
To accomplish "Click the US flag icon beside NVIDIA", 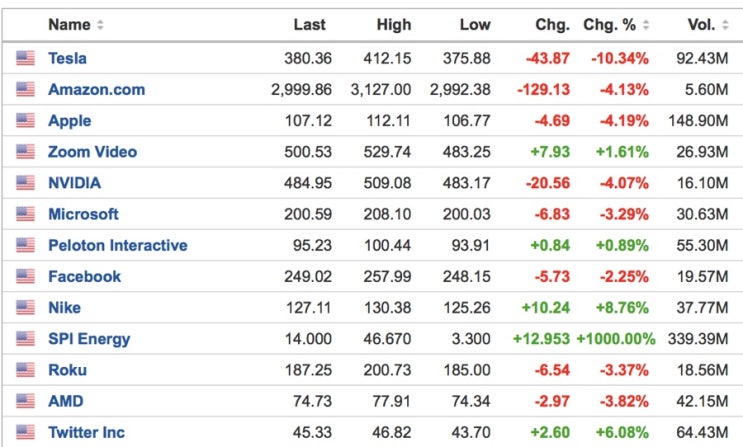I will 25,182.
